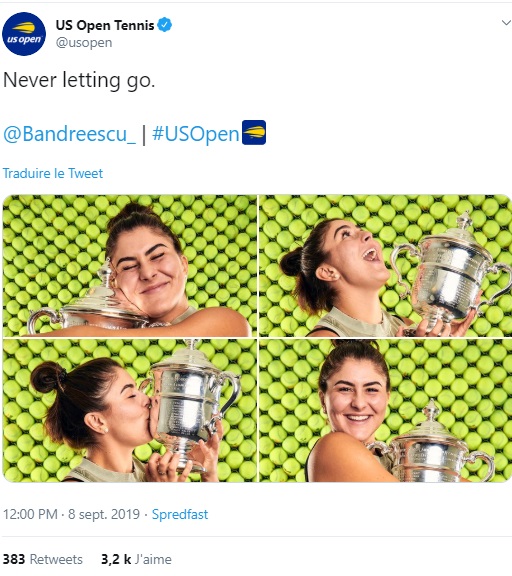Expand the tweet options chevron

point(506,23)
